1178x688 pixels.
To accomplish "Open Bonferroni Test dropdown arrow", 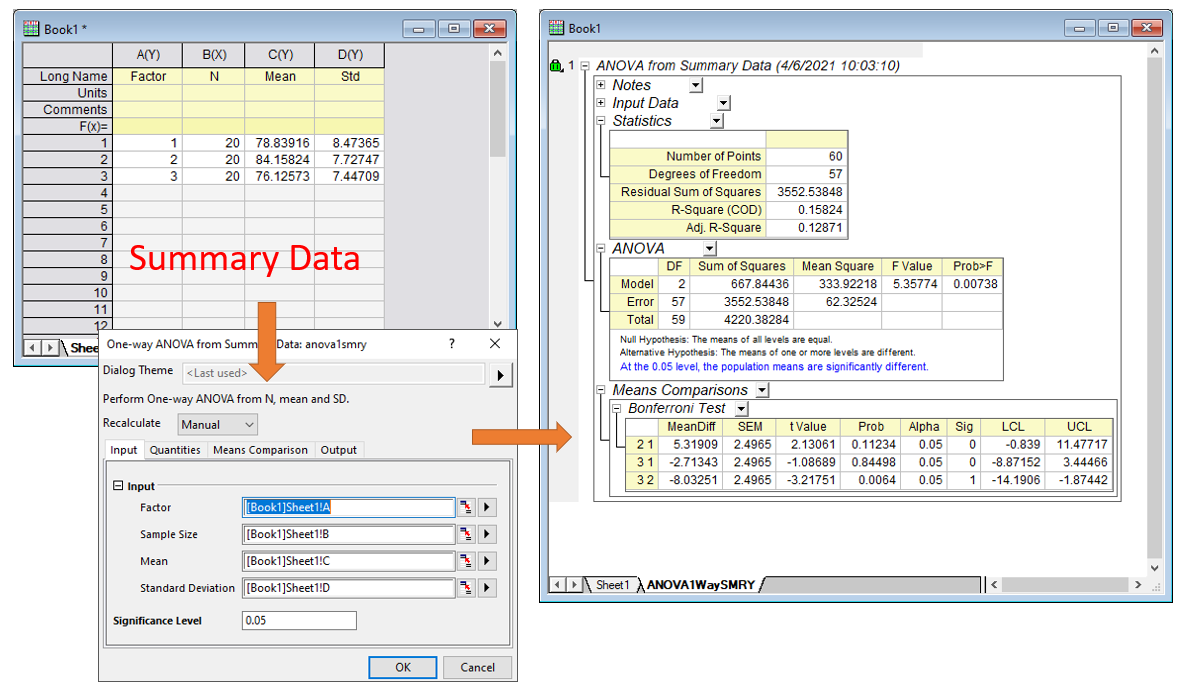I will pos(741,409).
